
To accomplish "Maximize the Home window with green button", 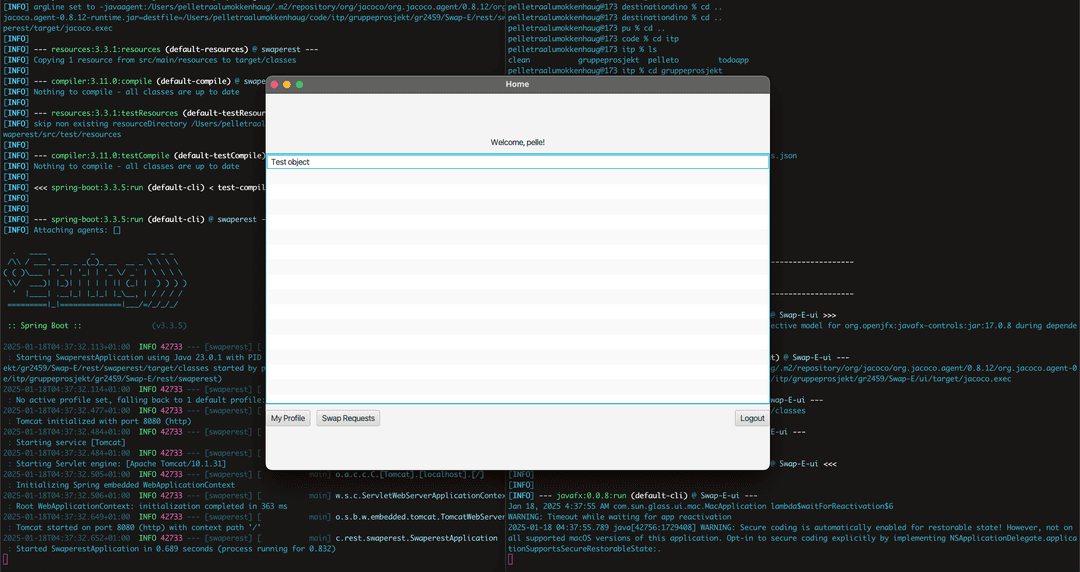I will (300, 85).
